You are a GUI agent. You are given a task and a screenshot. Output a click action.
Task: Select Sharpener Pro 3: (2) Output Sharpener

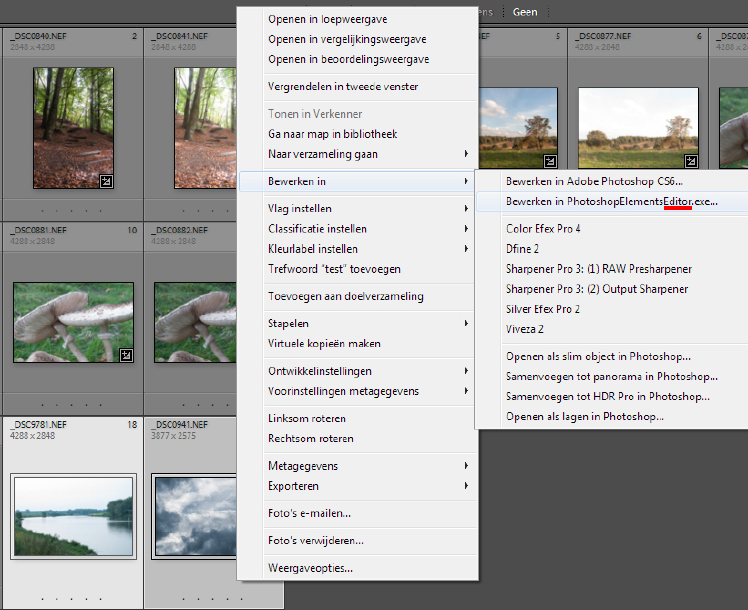point(613,289)
